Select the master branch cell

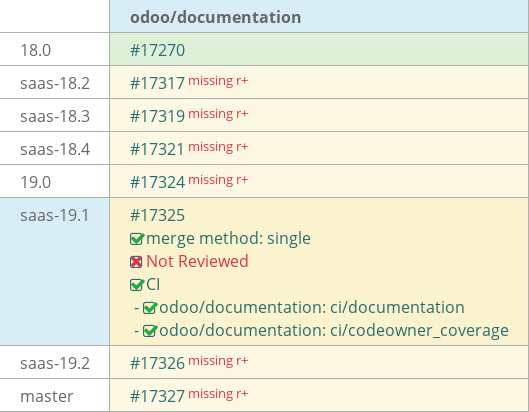coord(55,395)
